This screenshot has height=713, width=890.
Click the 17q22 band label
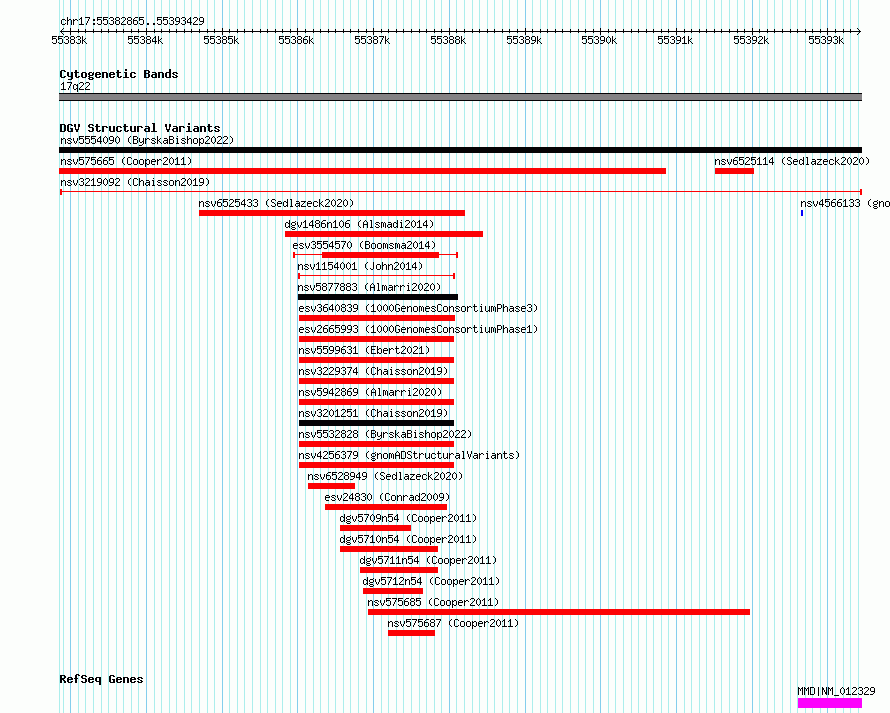click(75, 86)
